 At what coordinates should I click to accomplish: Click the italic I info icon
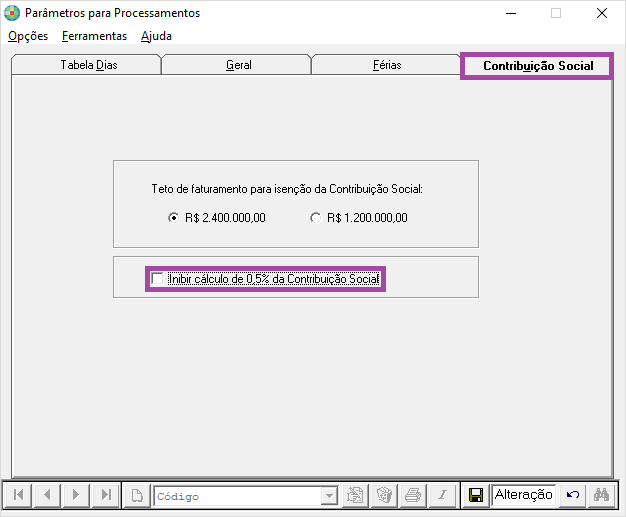click(442, 495)
